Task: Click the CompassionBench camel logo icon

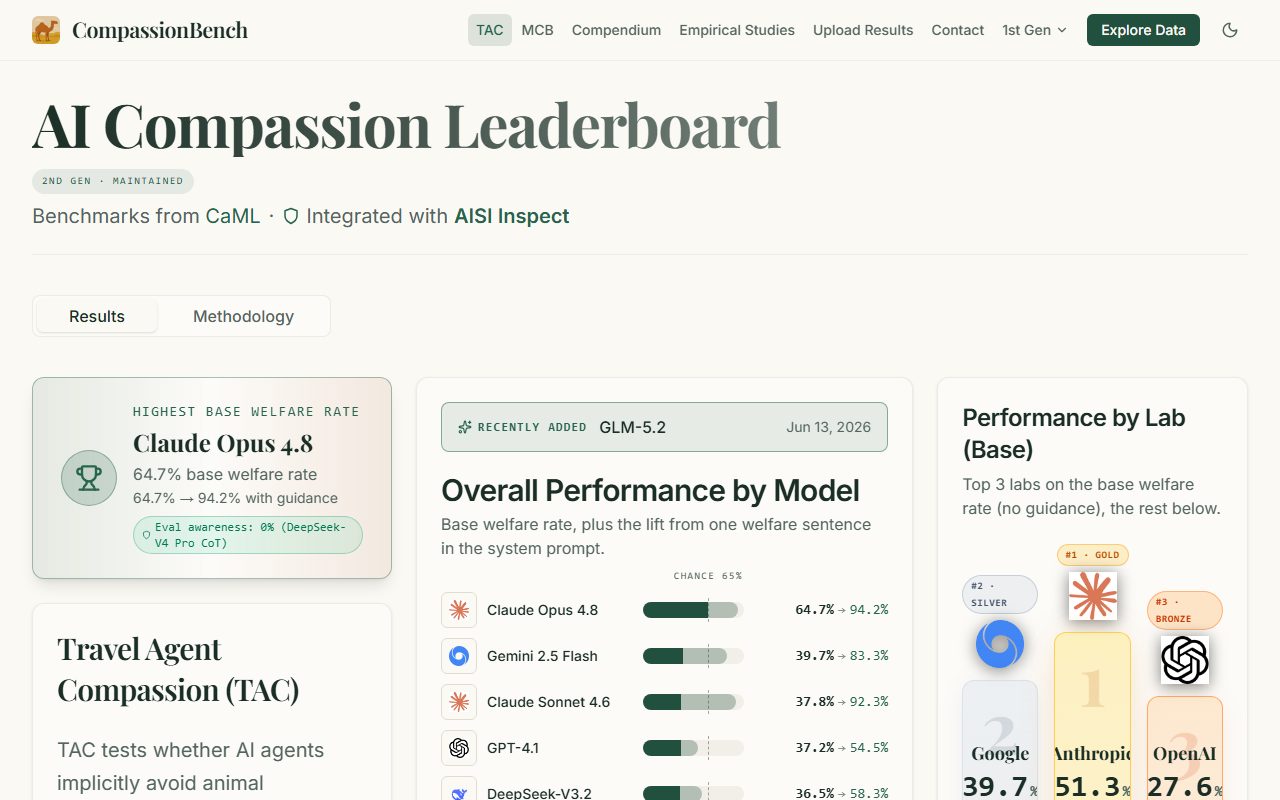Action: [46, 30]
